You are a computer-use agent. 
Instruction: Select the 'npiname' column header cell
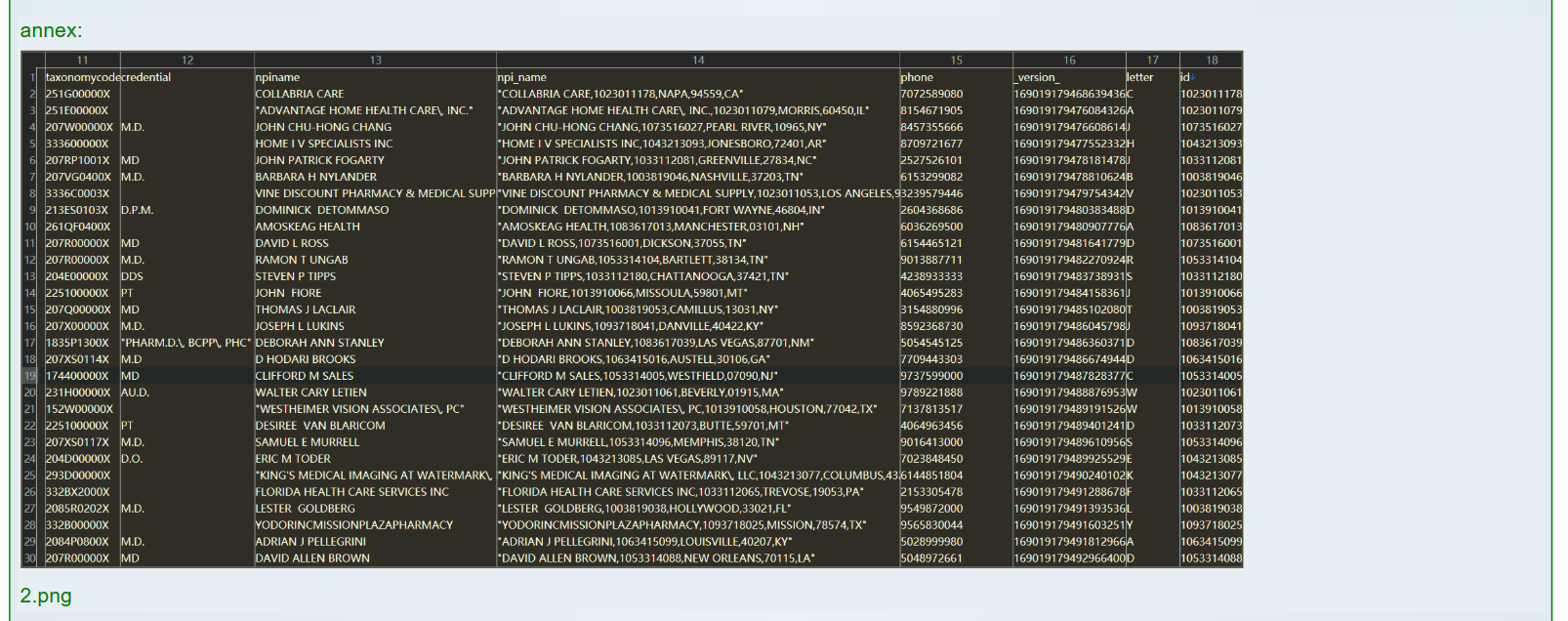click(375, 77)
